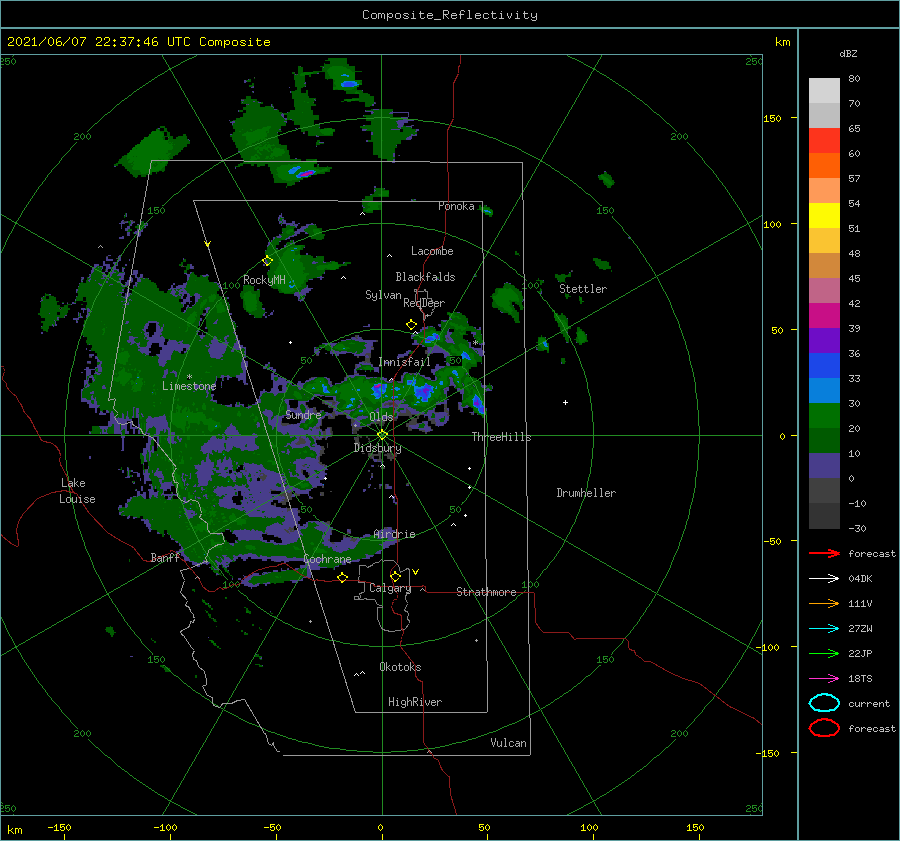Click the Cochrane label
The width and height of the screenshot is (900, 841).
[327, 559]
